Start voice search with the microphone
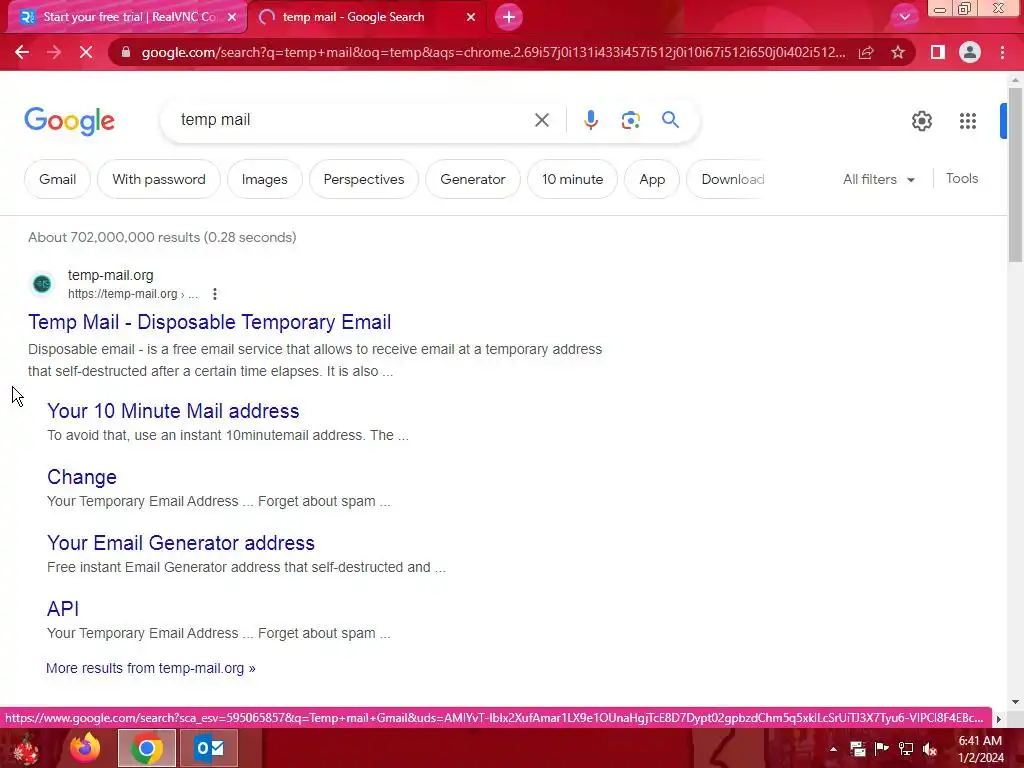The height and width of the screenshot is (768, 1024). coord(590,120)
